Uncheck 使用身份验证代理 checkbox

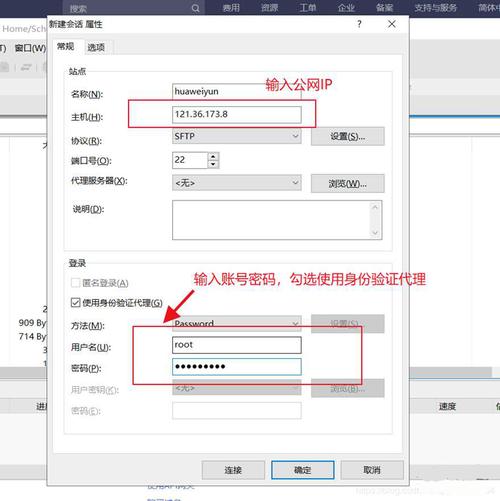coord(75,303)
